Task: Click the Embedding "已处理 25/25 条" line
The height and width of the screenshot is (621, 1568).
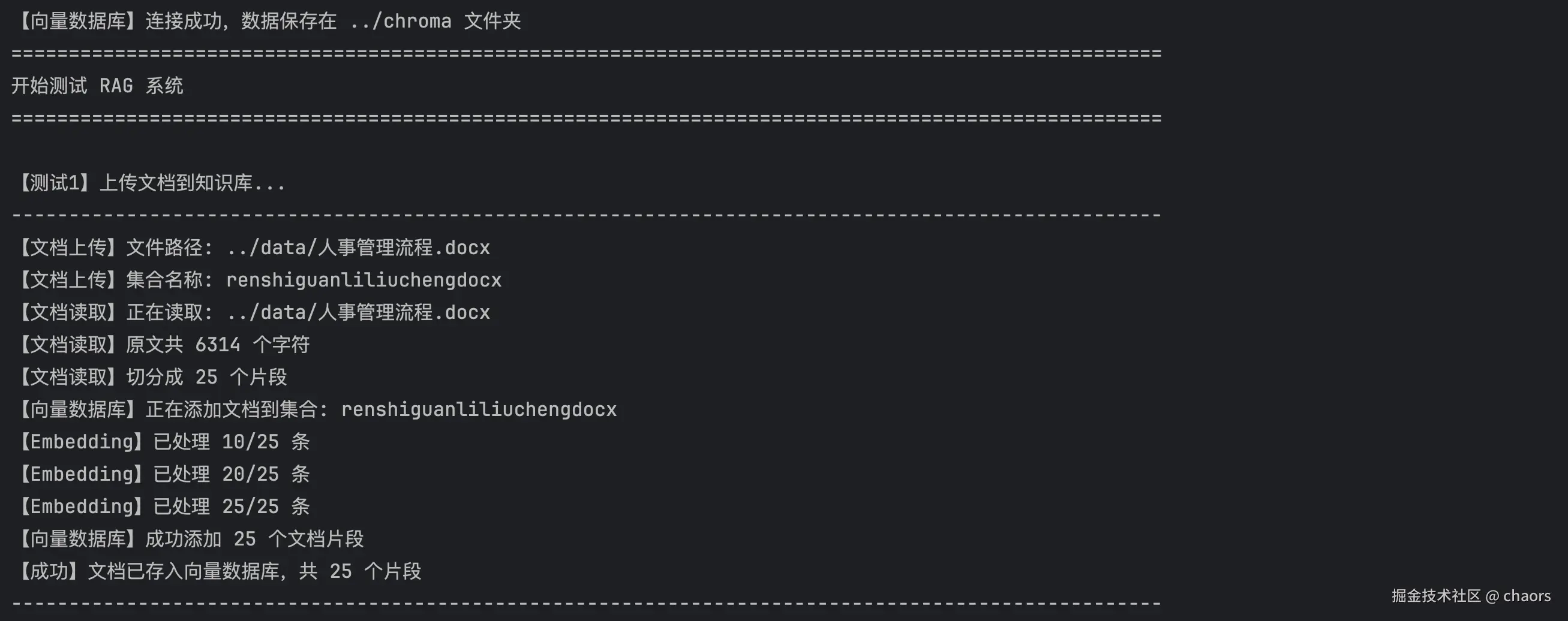Action: (232, 507)
